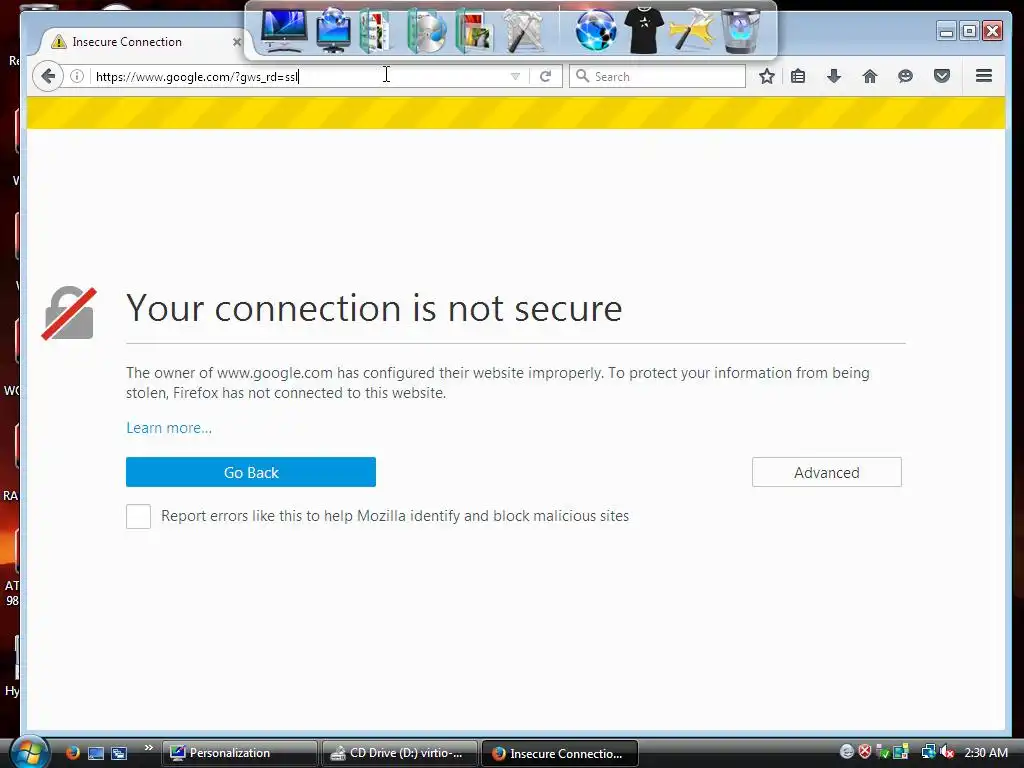Open the black t-shirt dock icon
The width and height of the screenshot is (1024, 768).
643,30
